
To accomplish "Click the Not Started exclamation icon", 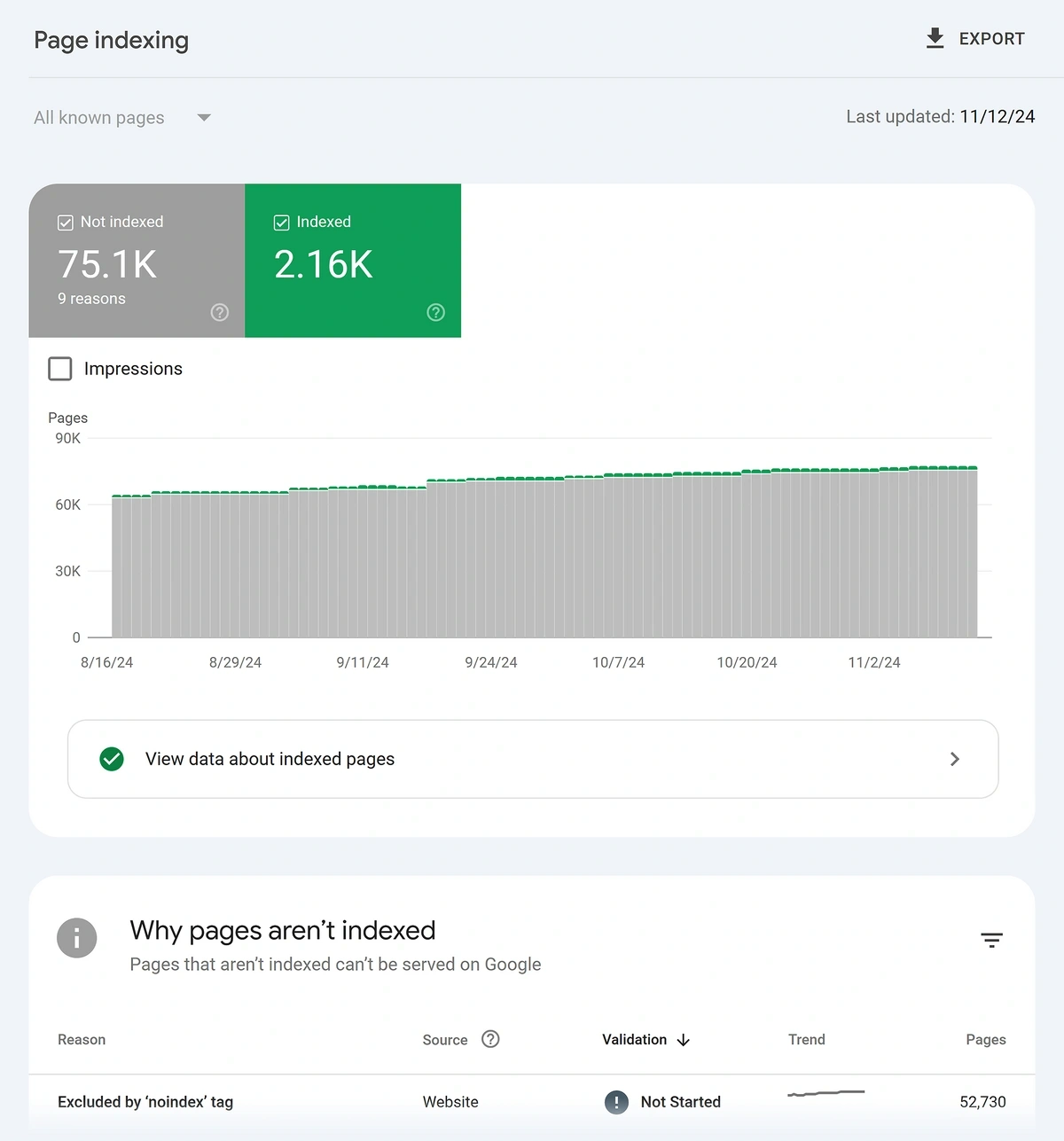I will tap(616, 1102).
